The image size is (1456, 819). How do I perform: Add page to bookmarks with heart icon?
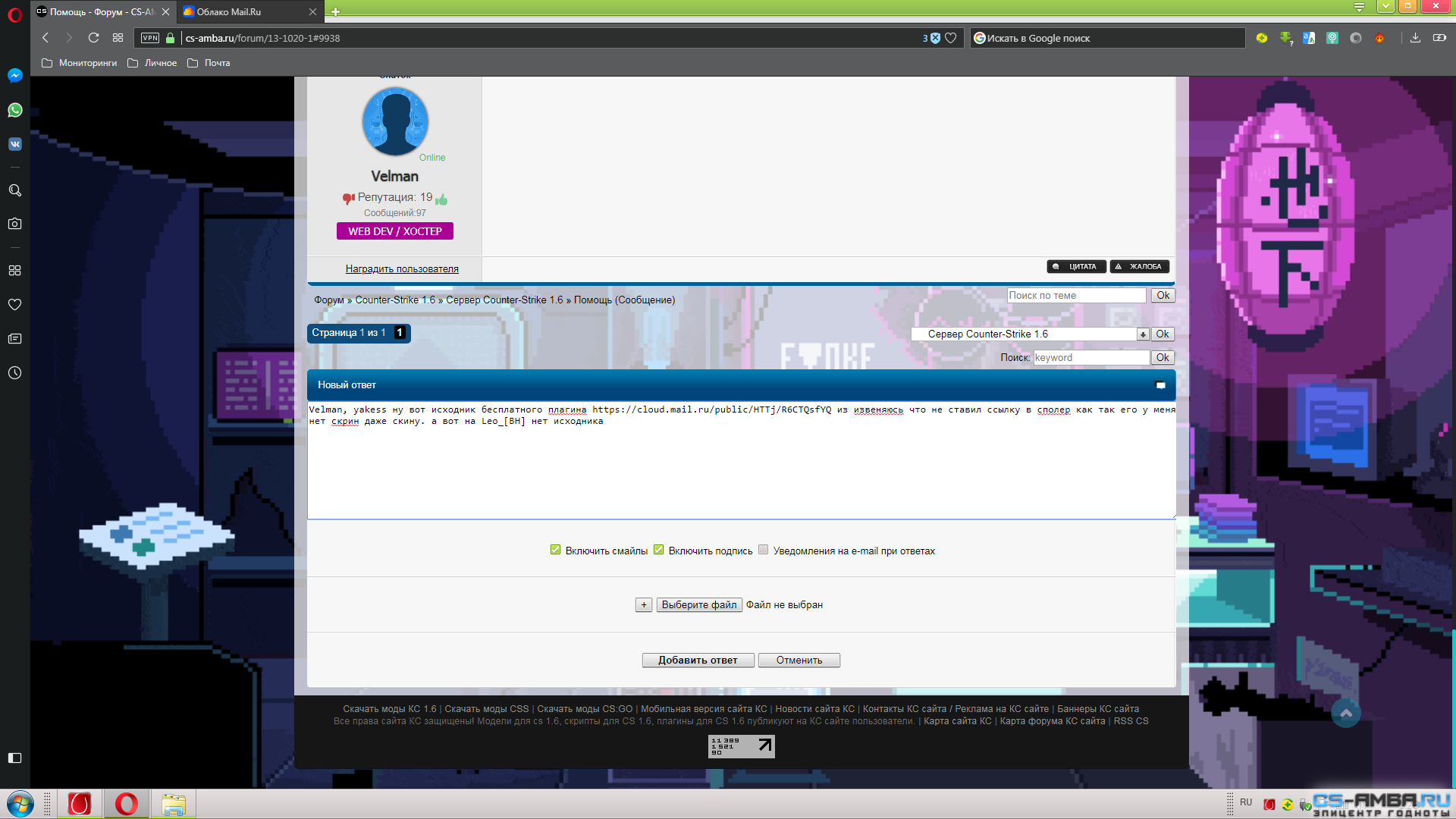(950, 38)
